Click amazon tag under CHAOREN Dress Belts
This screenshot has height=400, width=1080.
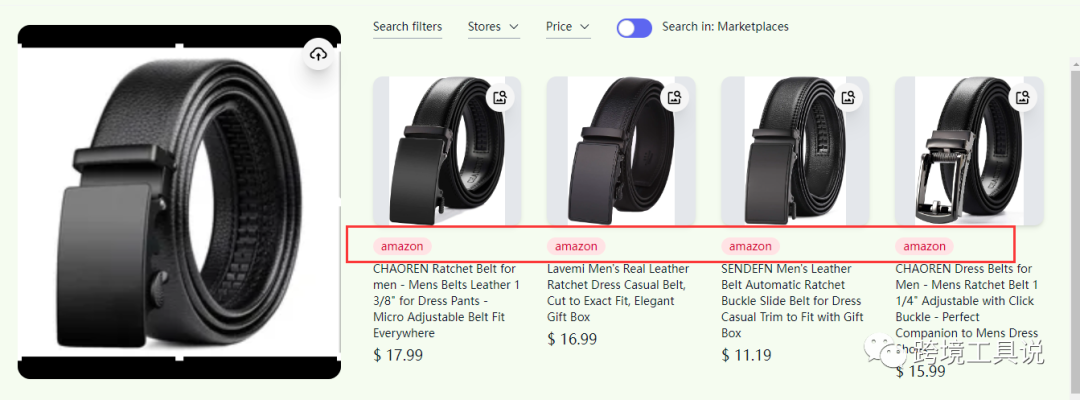click(x=924, y=246)
